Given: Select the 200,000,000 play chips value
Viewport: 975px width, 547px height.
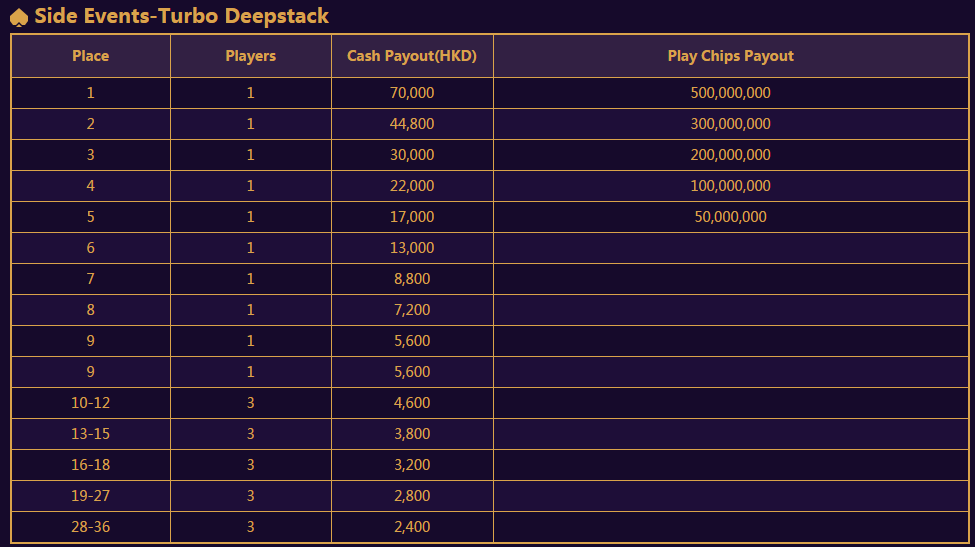Looking at the screenshot, I should coord(731,155).
